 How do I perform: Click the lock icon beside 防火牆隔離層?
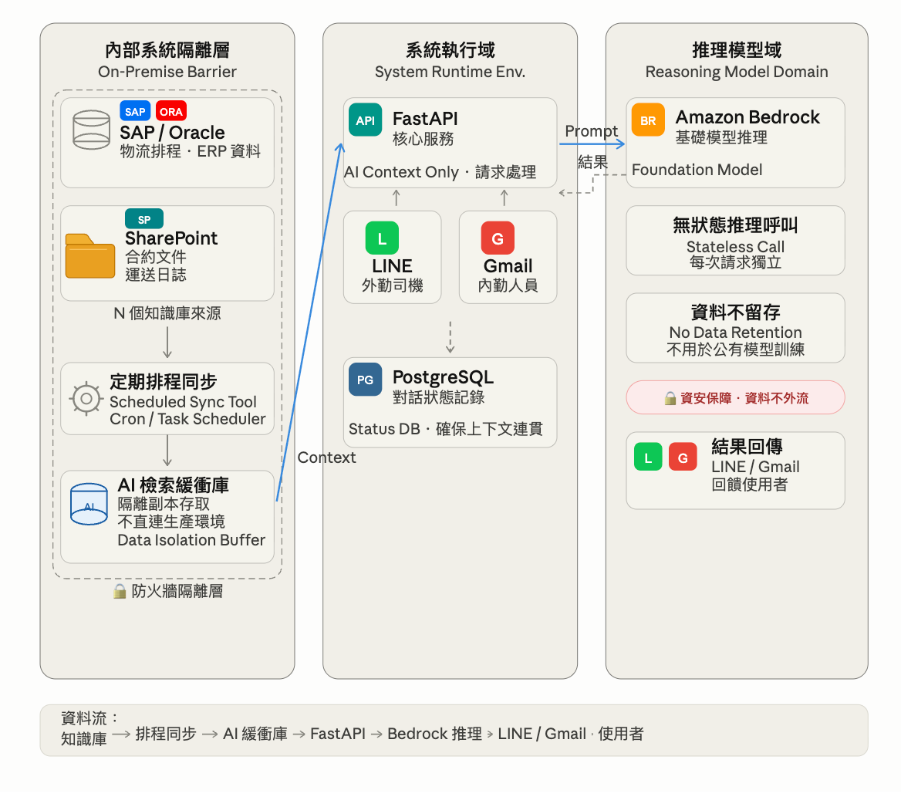tap(120, 591)
